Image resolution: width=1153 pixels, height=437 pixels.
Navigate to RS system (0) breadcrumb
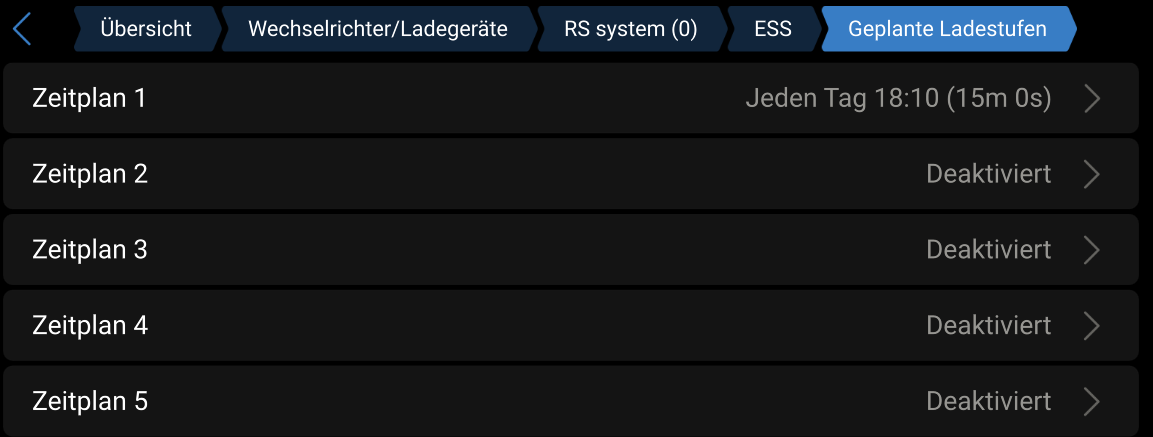(x=630, y=29)
